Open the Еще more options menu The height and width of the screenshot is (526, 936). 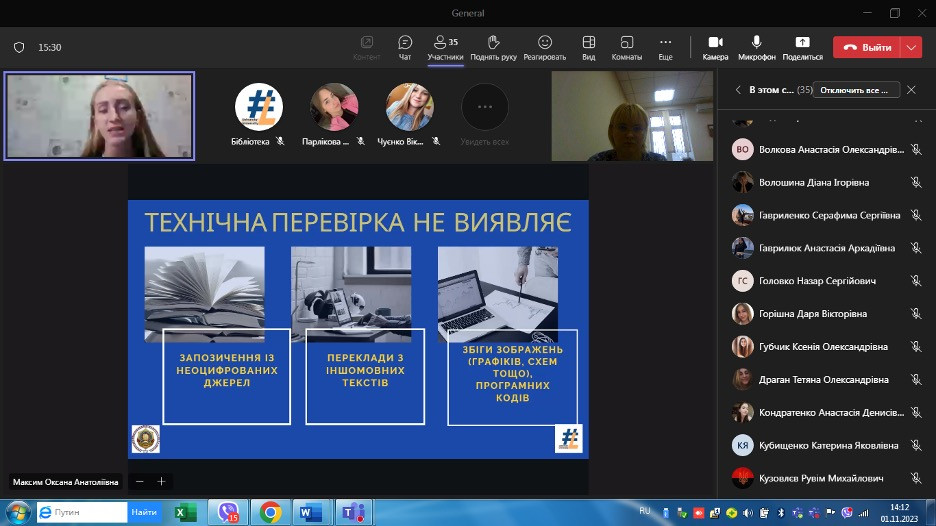coord(665,47)
